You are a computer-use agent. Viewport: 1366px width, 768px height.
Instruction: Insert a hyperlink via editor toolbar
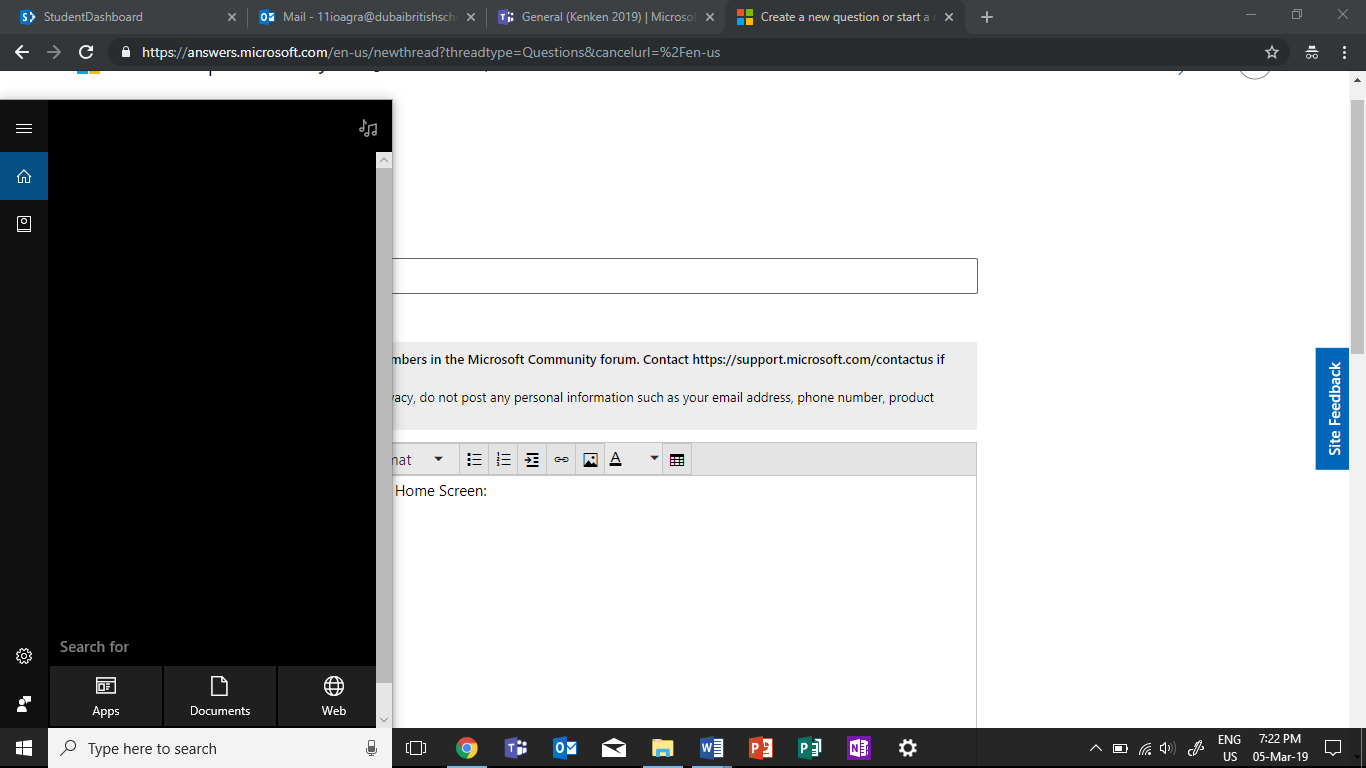pos(561,460)
